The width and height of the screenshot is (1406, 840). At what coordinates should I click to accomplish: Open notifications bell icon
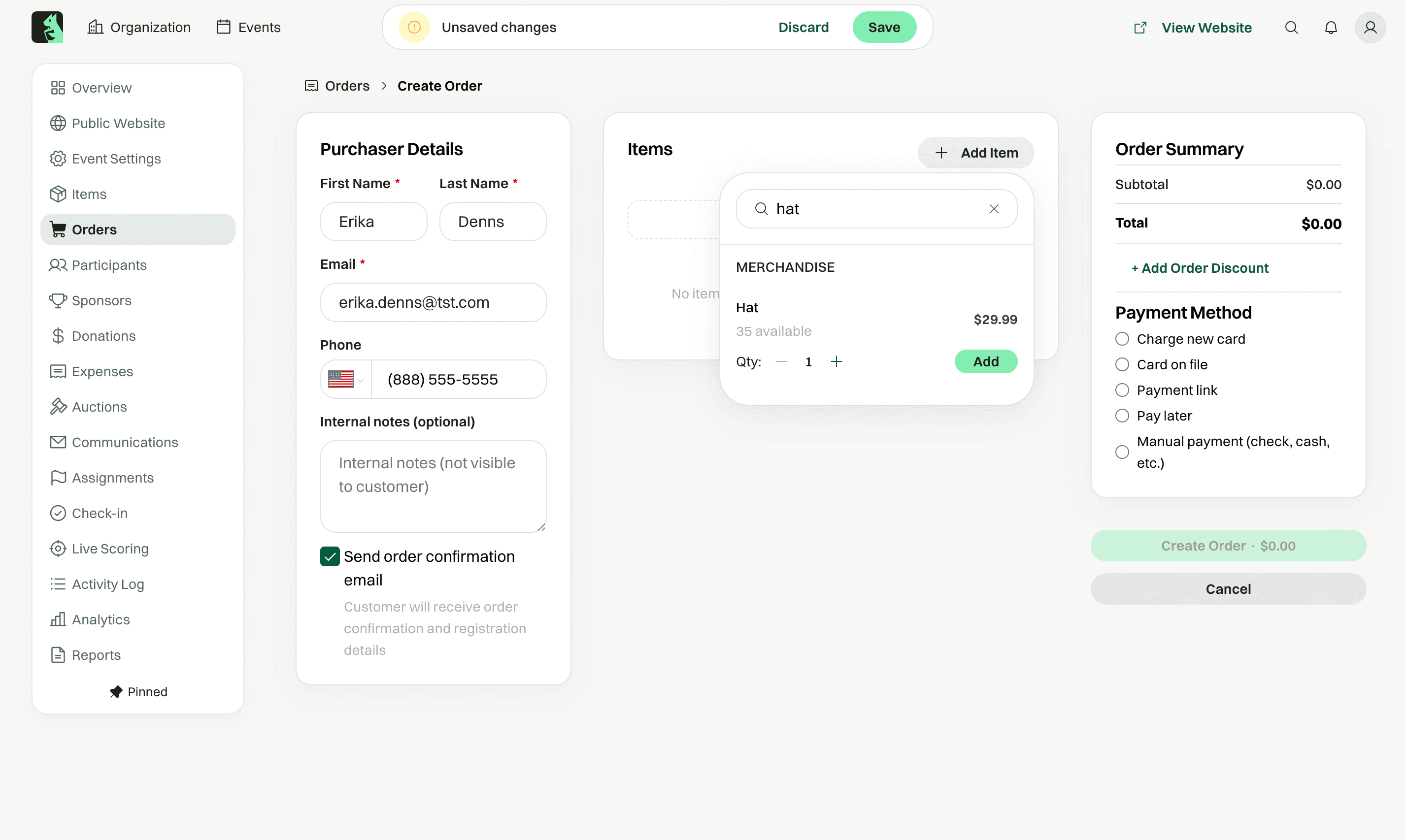click(1331, 27)
